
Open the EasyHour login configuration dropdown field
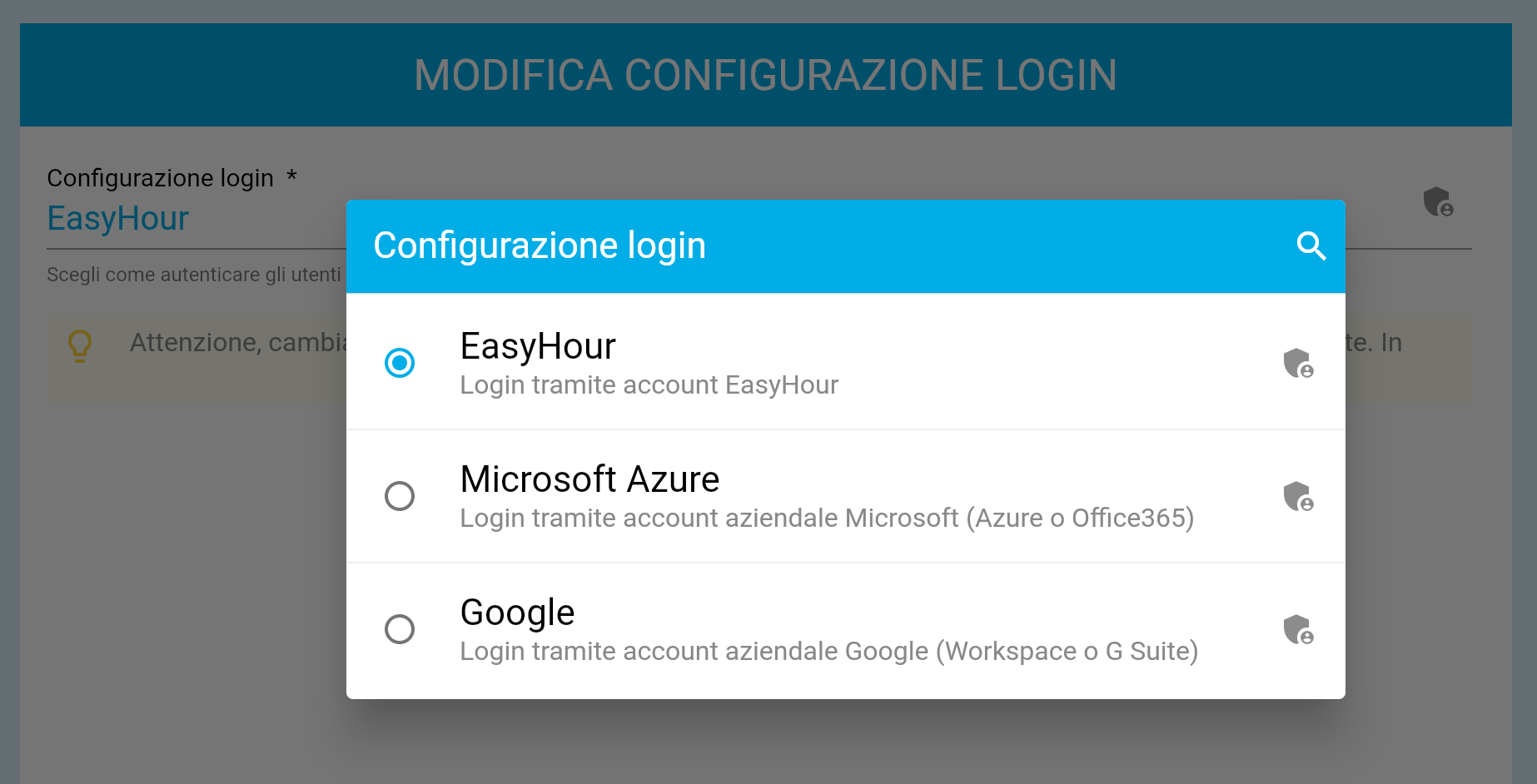pos(118,218)
